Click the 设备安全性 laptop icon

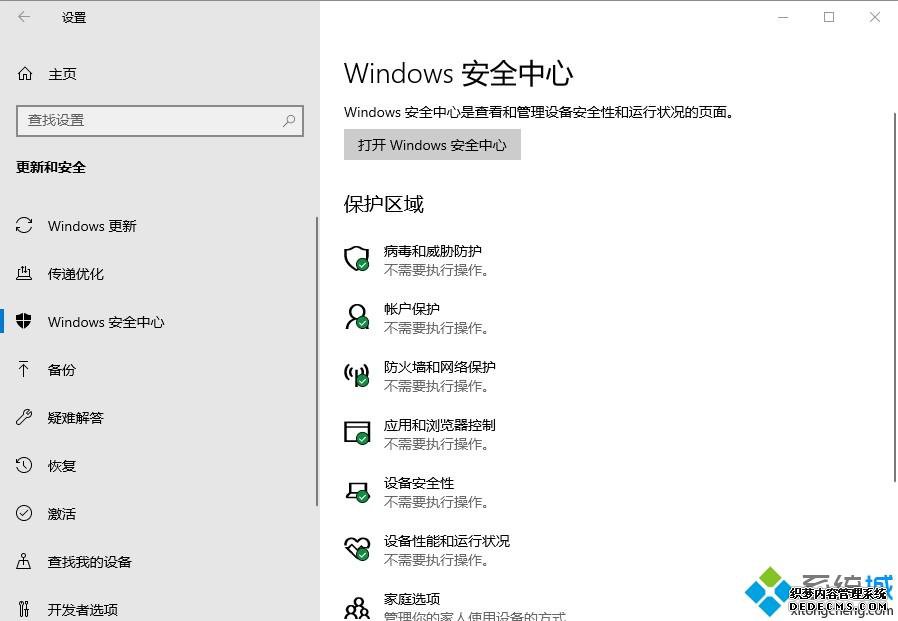357,492
